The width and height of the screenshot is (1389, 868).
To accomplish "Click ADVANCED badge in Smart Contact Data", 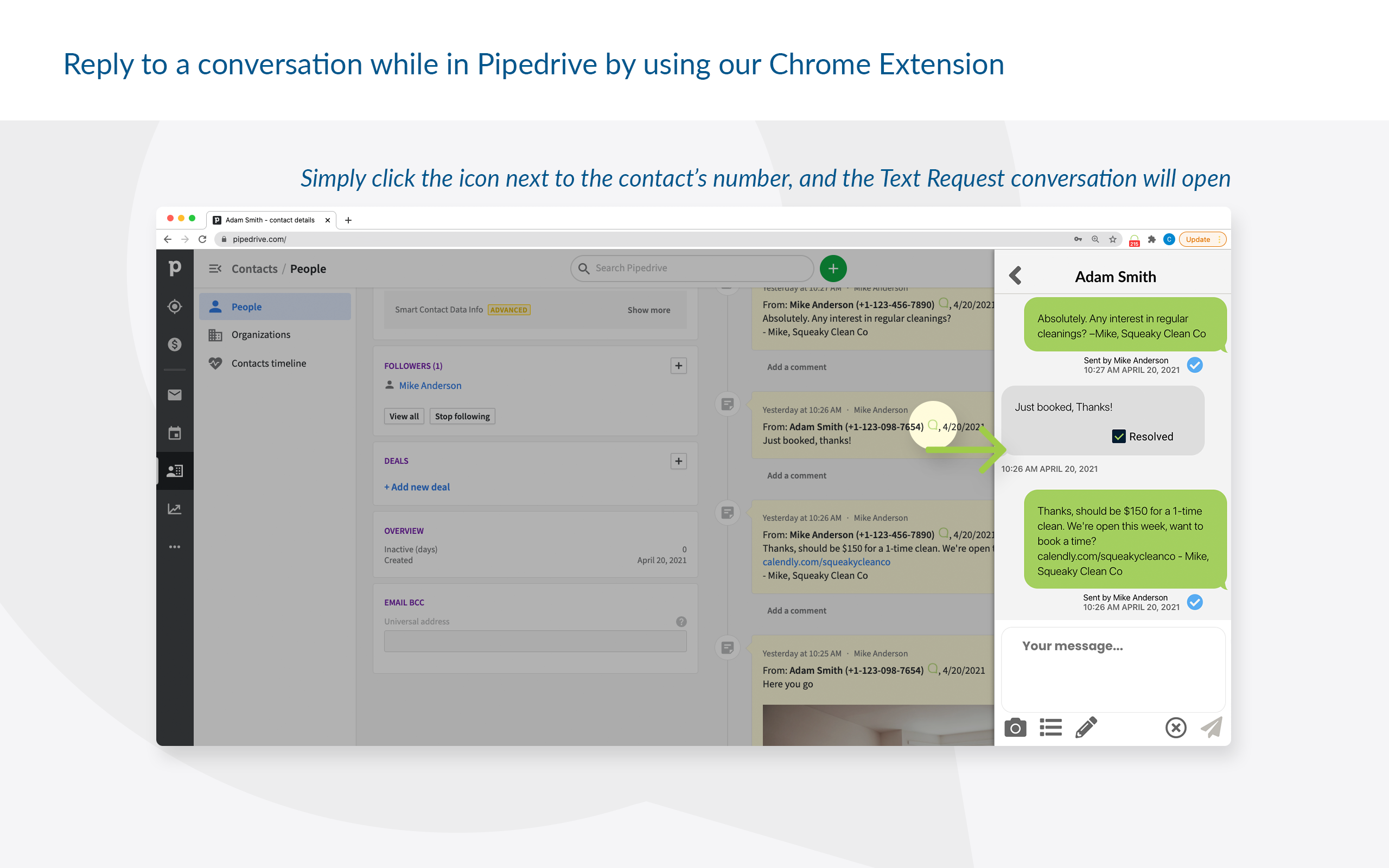I will (x=508, y=310).
